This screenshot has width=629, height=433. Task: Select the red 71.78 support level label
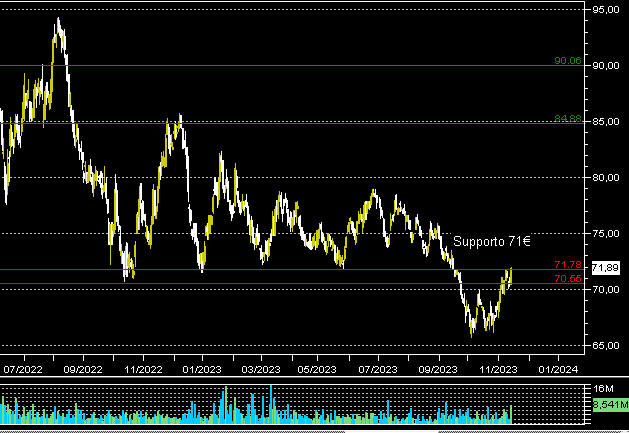point(568,264)
